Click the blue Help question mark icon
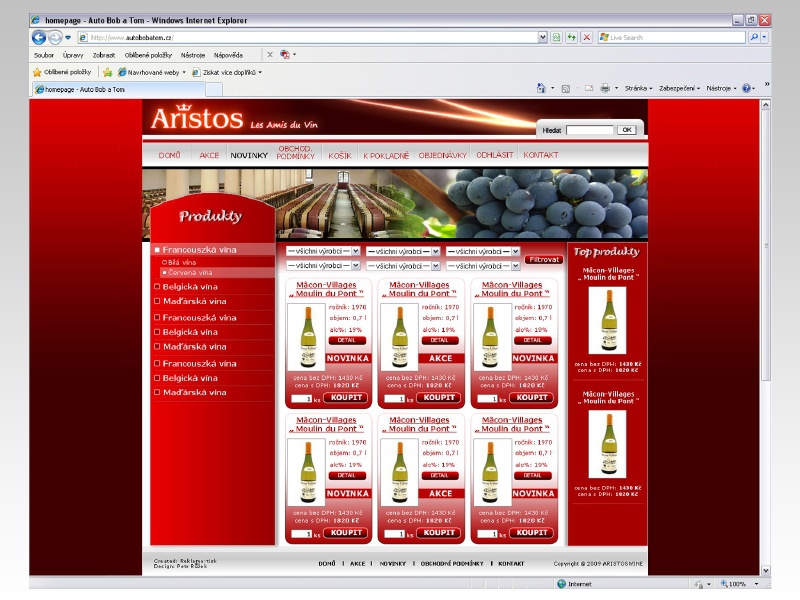The image size is (800, 600). pos(746,88)
